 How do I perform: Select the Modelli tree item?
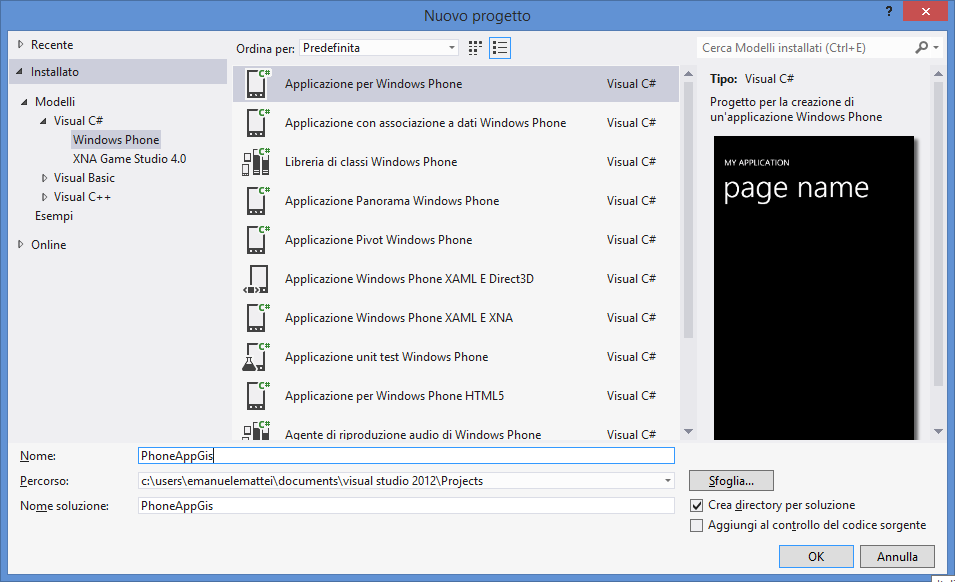(55, 102)
